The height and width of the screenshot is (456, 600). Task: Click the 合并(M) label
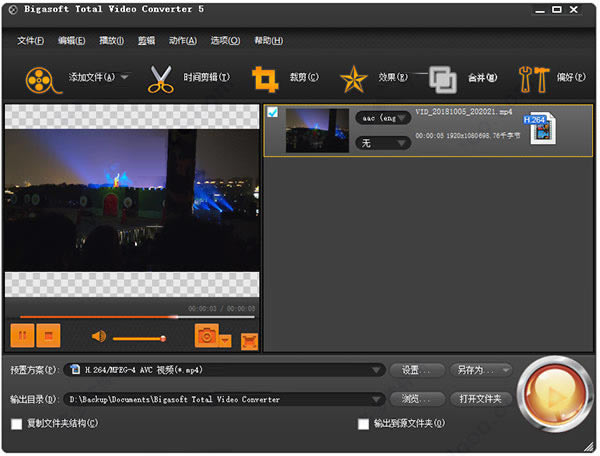[x=483, y=78]
